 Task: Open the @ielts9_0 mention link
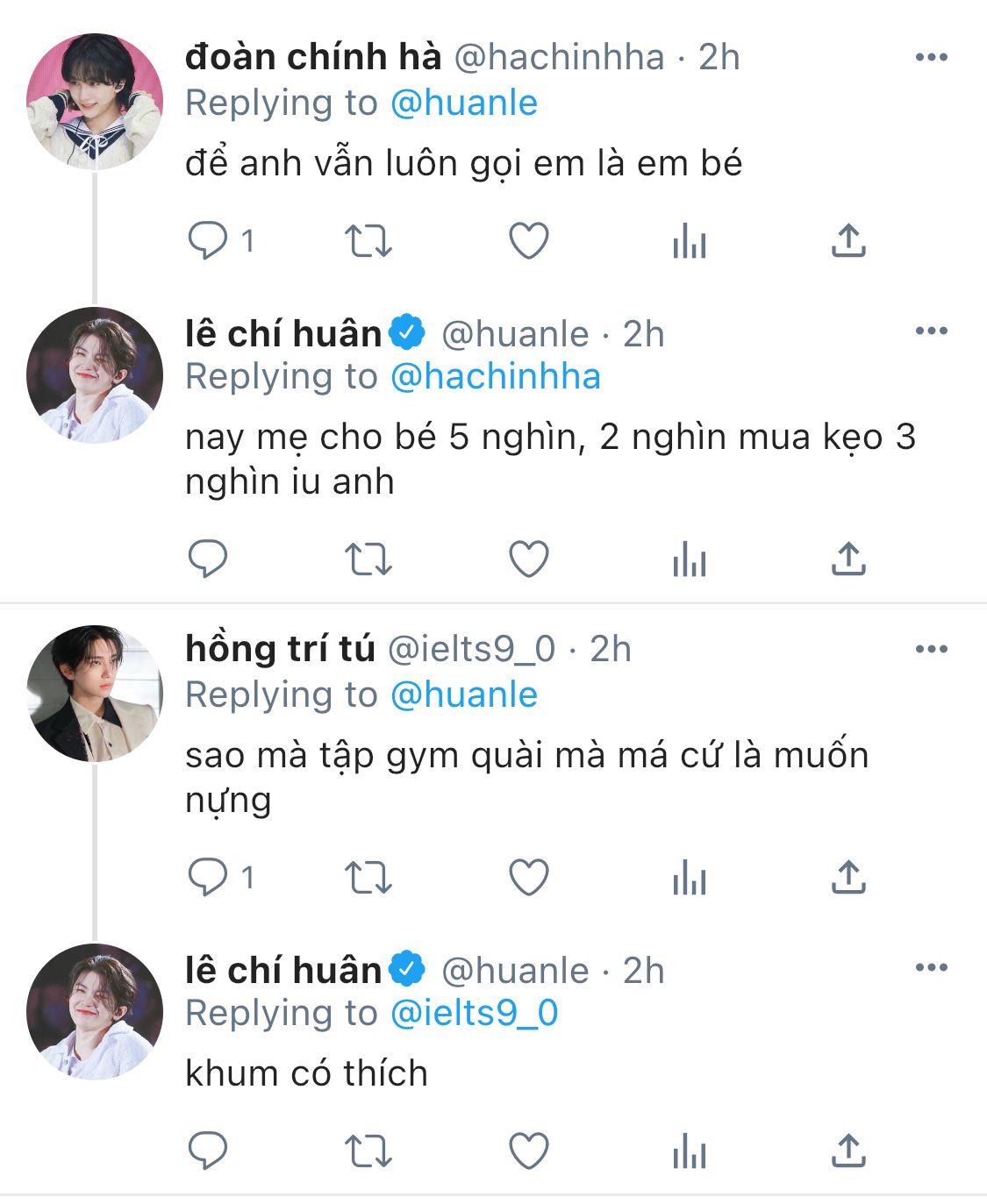pos(474,1014)
